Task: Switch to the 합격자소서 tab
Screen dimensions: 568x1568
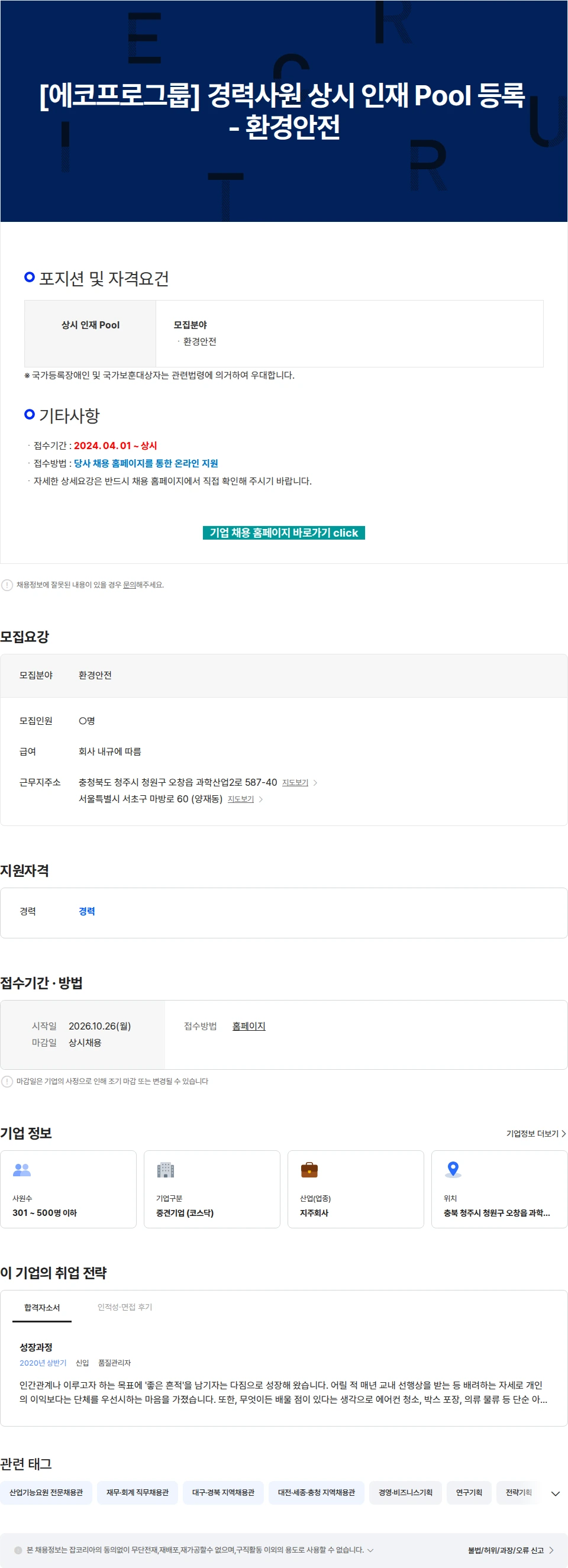Action: point(42,1307)
